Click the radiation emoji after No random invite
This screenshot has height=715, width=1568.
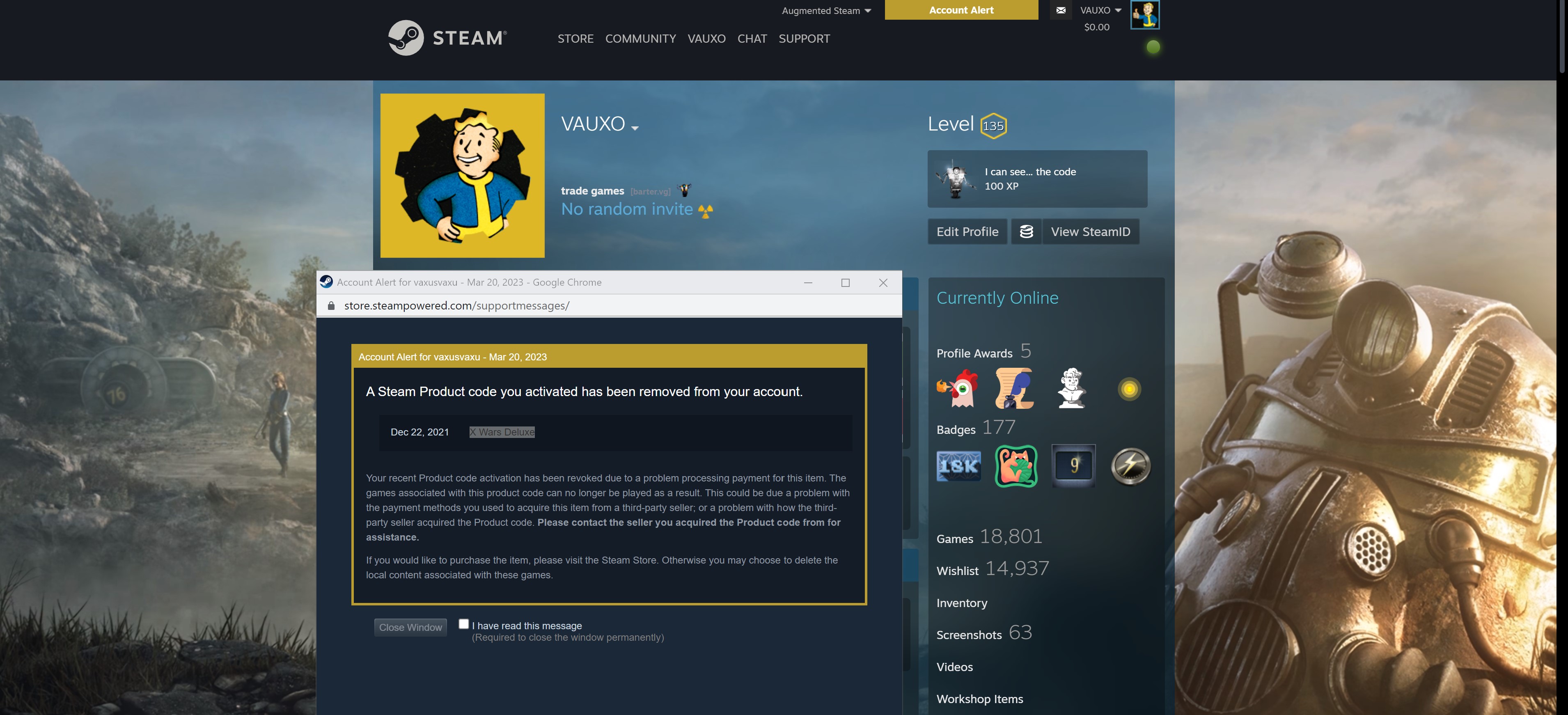pyautogui.click(x=705, y=211)
